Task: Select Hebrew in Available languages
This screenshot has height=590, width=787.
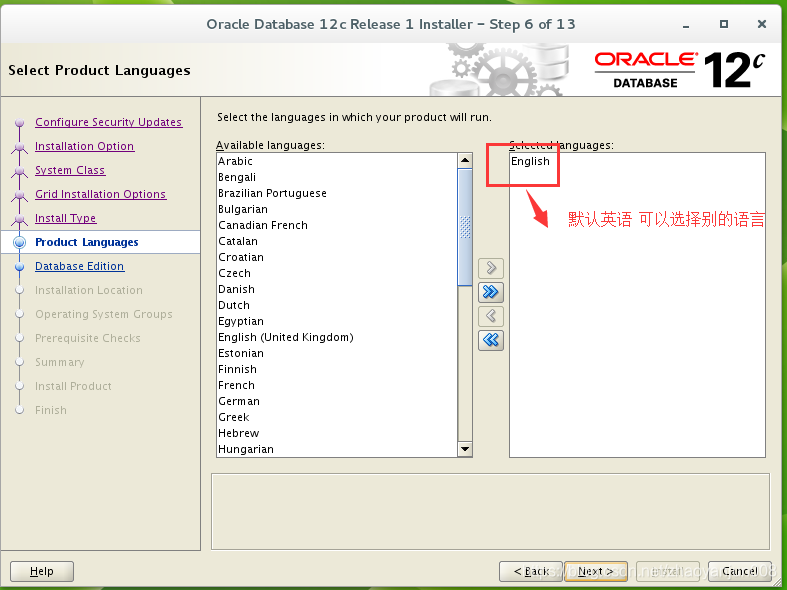Action: coord(337,433)
